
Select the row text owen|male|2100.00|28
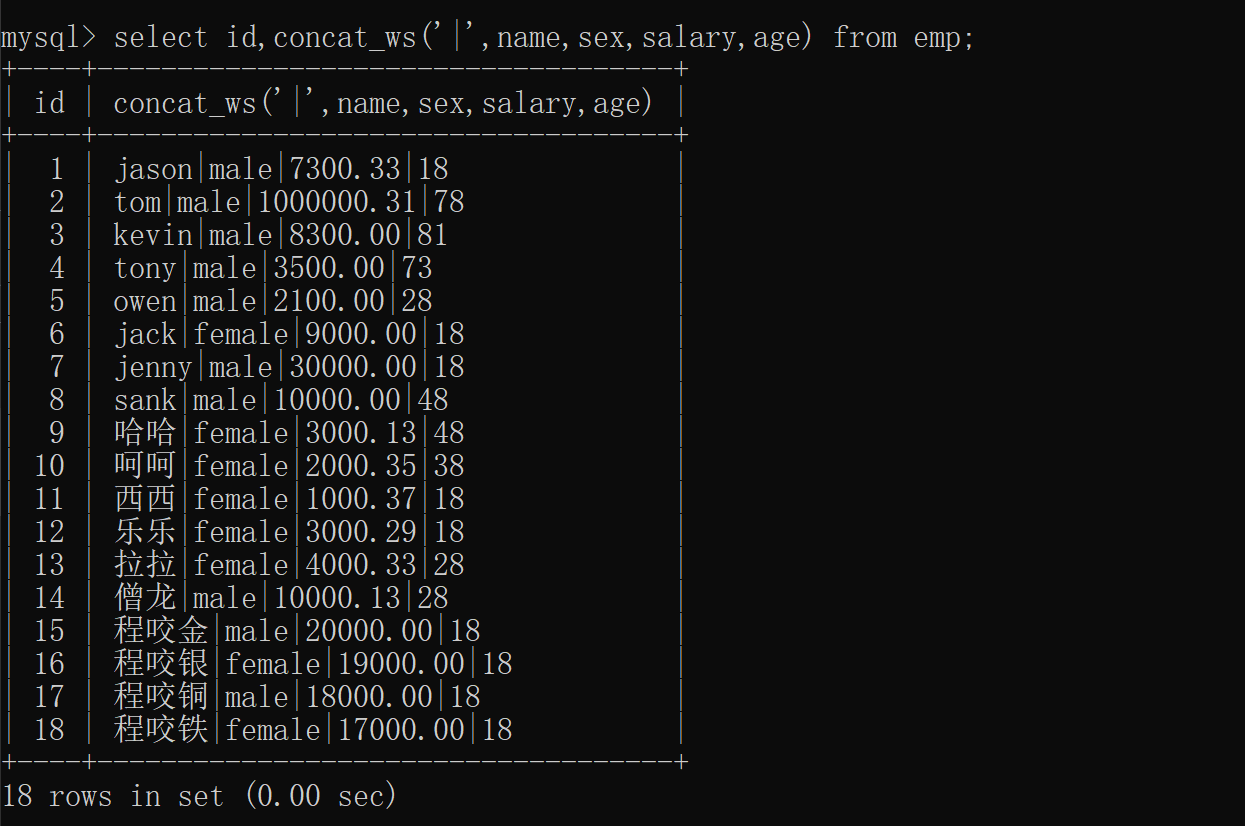coord(273,301)
